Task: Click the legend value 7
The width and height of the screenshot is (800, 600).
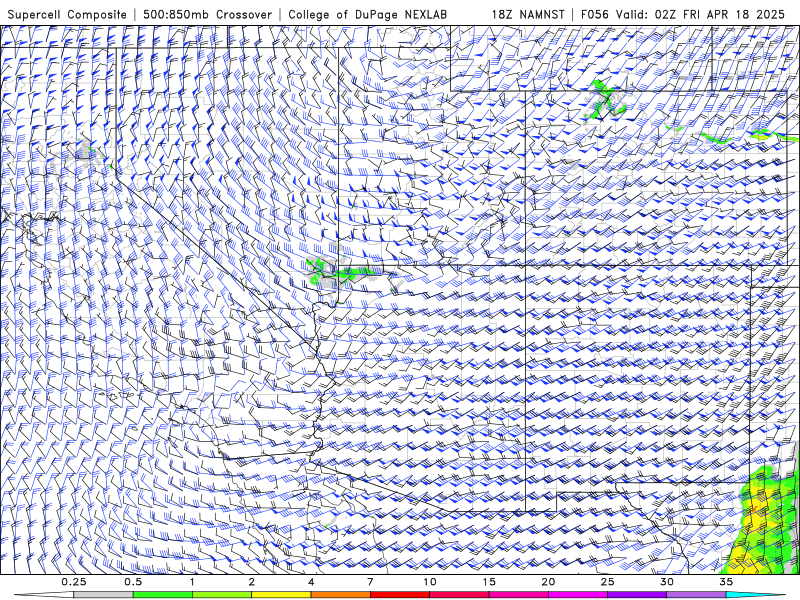Action: click(370, 582)
